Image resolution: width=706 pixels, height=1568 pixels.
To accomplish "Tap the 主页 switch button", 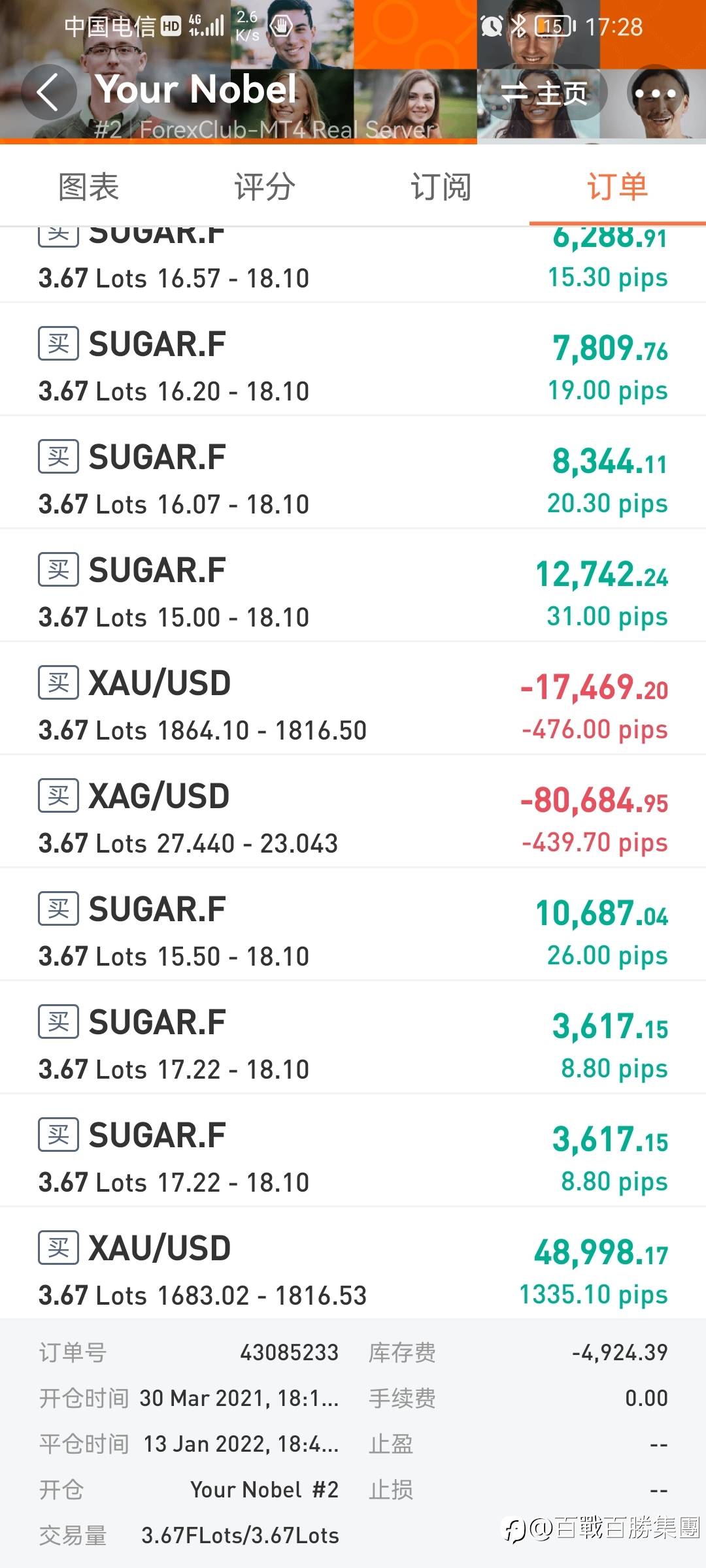I will pos(544,93).
